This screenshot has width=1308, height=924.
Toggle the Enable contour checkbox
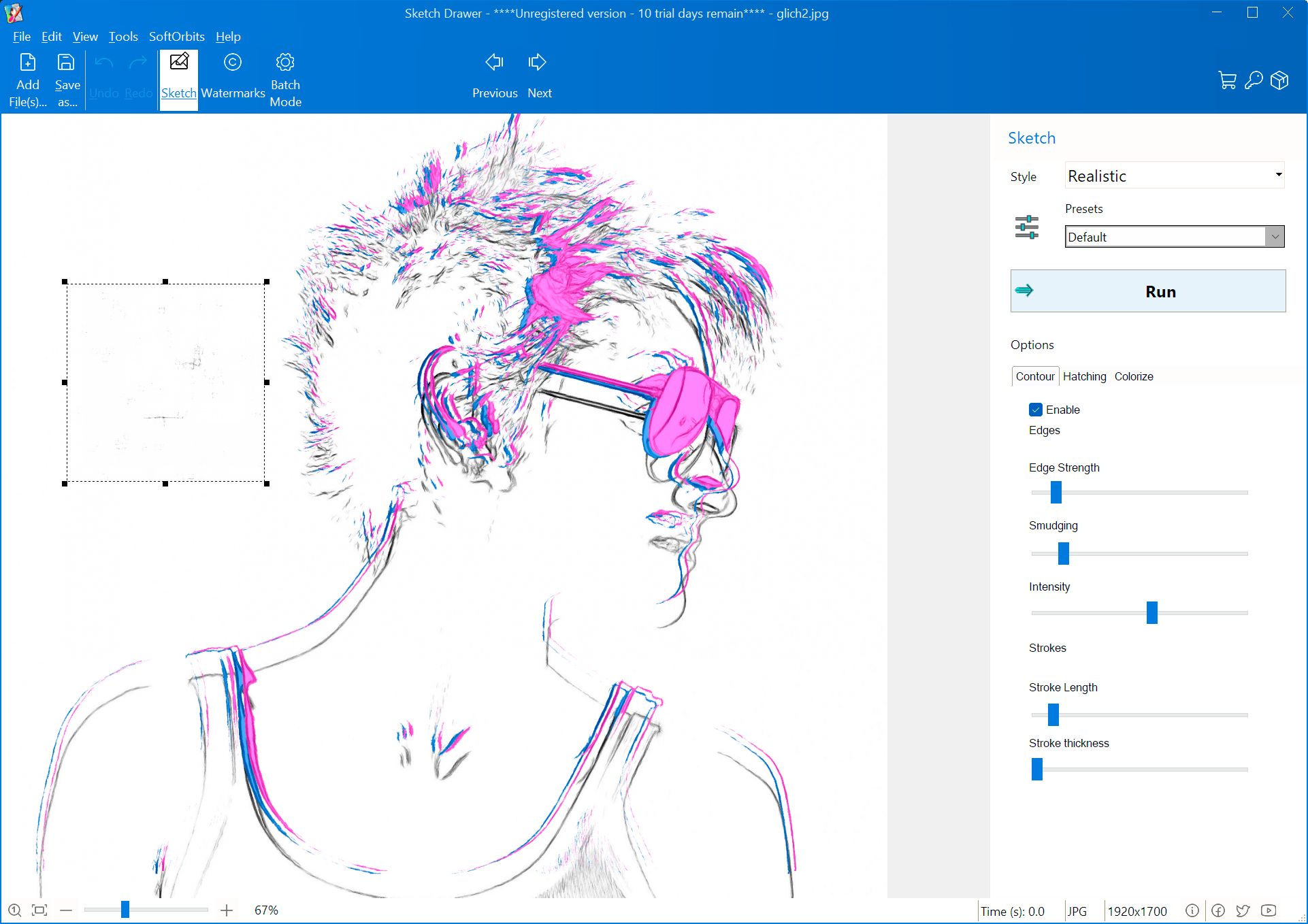coord(1036,410)
